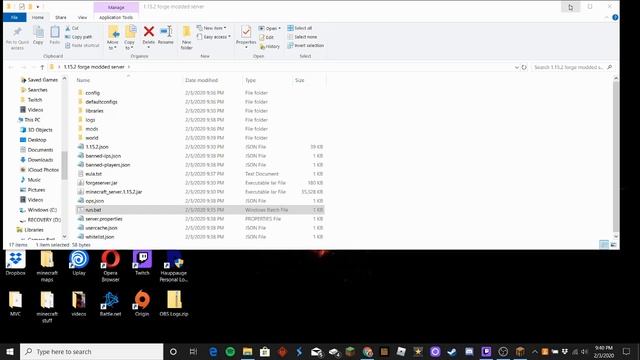Click the Up one level arrow
Screen dimensions: 640x360
tap(42, 67)
